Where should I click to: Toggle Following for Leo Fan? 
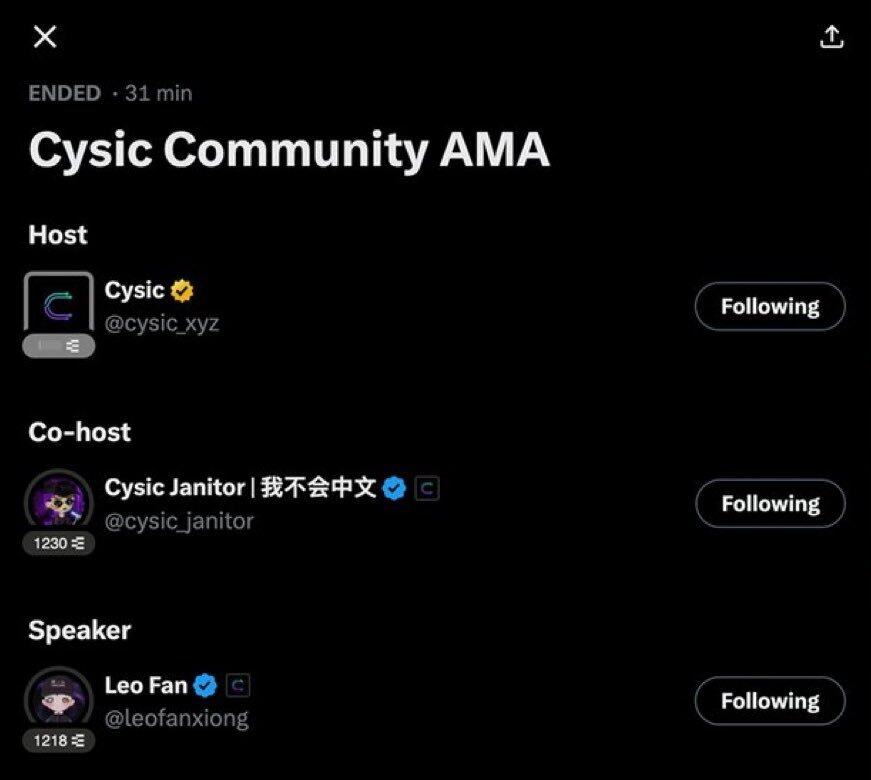[x=769, y=701]
